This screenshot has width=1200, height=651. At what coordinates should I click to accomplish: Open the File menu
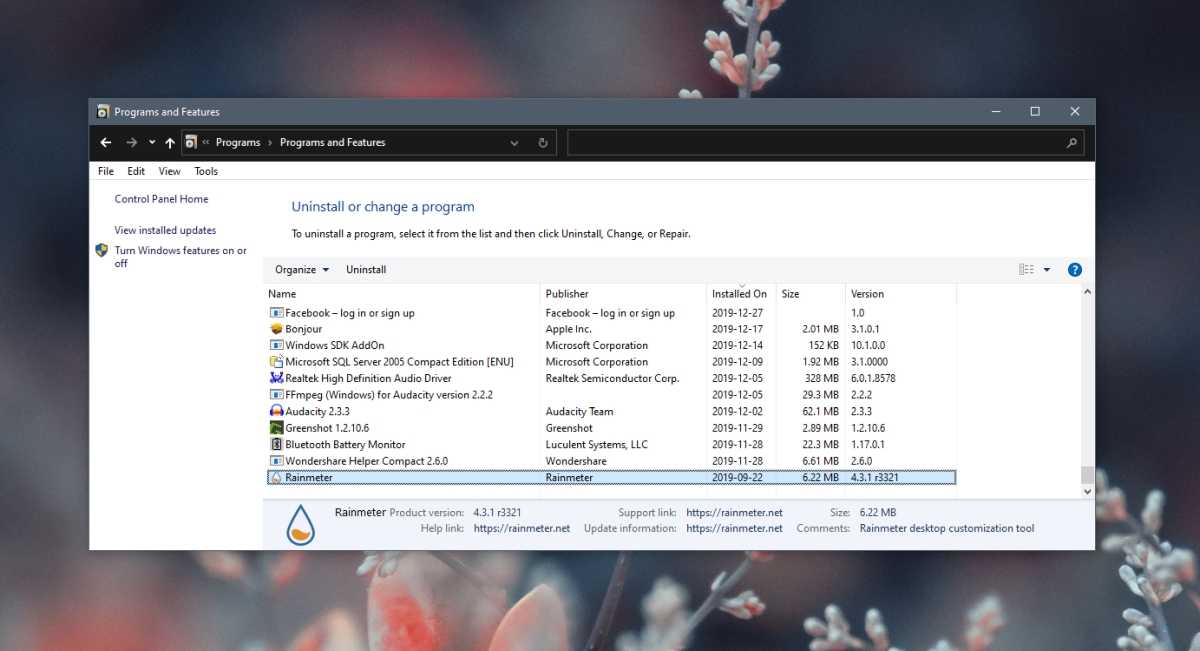[106, 171]
